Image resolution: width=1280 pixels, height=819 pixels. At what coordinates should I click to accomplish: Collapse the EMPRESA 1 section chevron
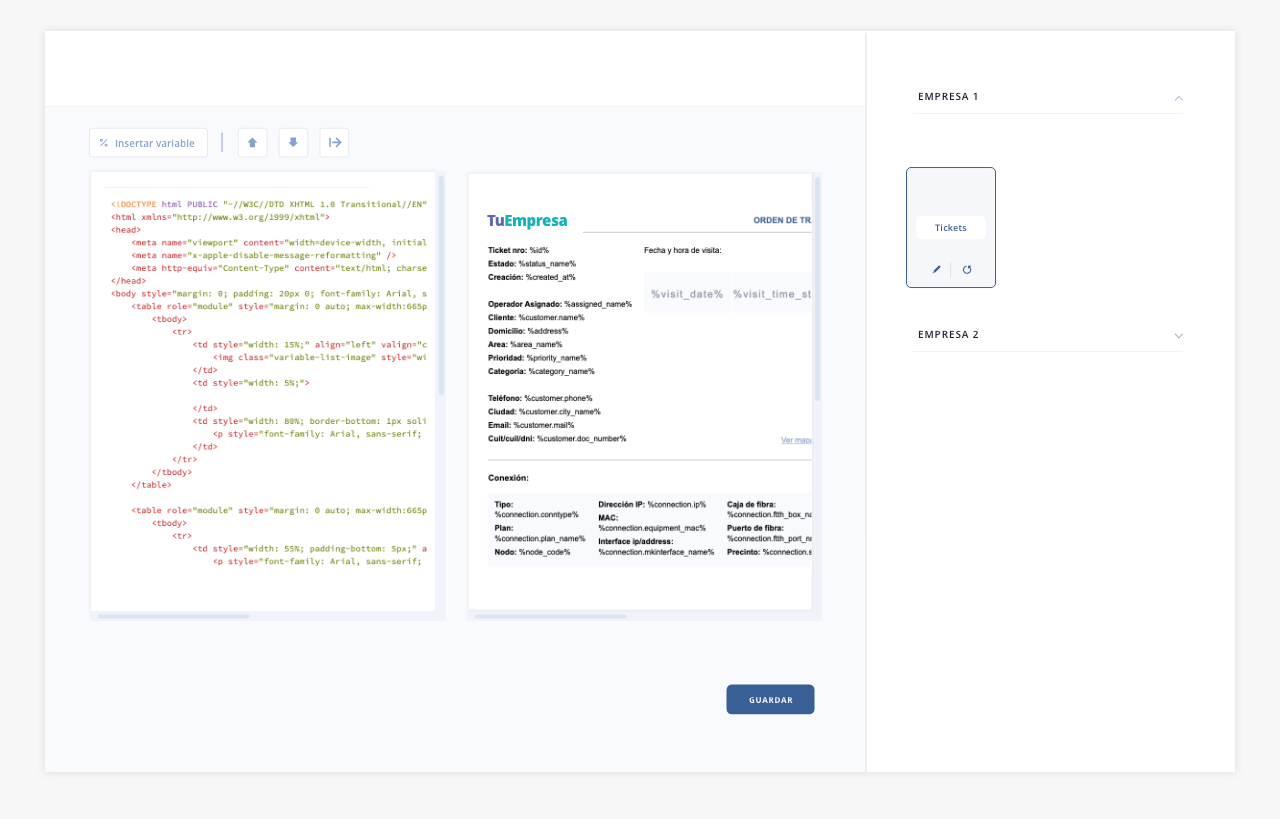click(x=1178, y=98)
